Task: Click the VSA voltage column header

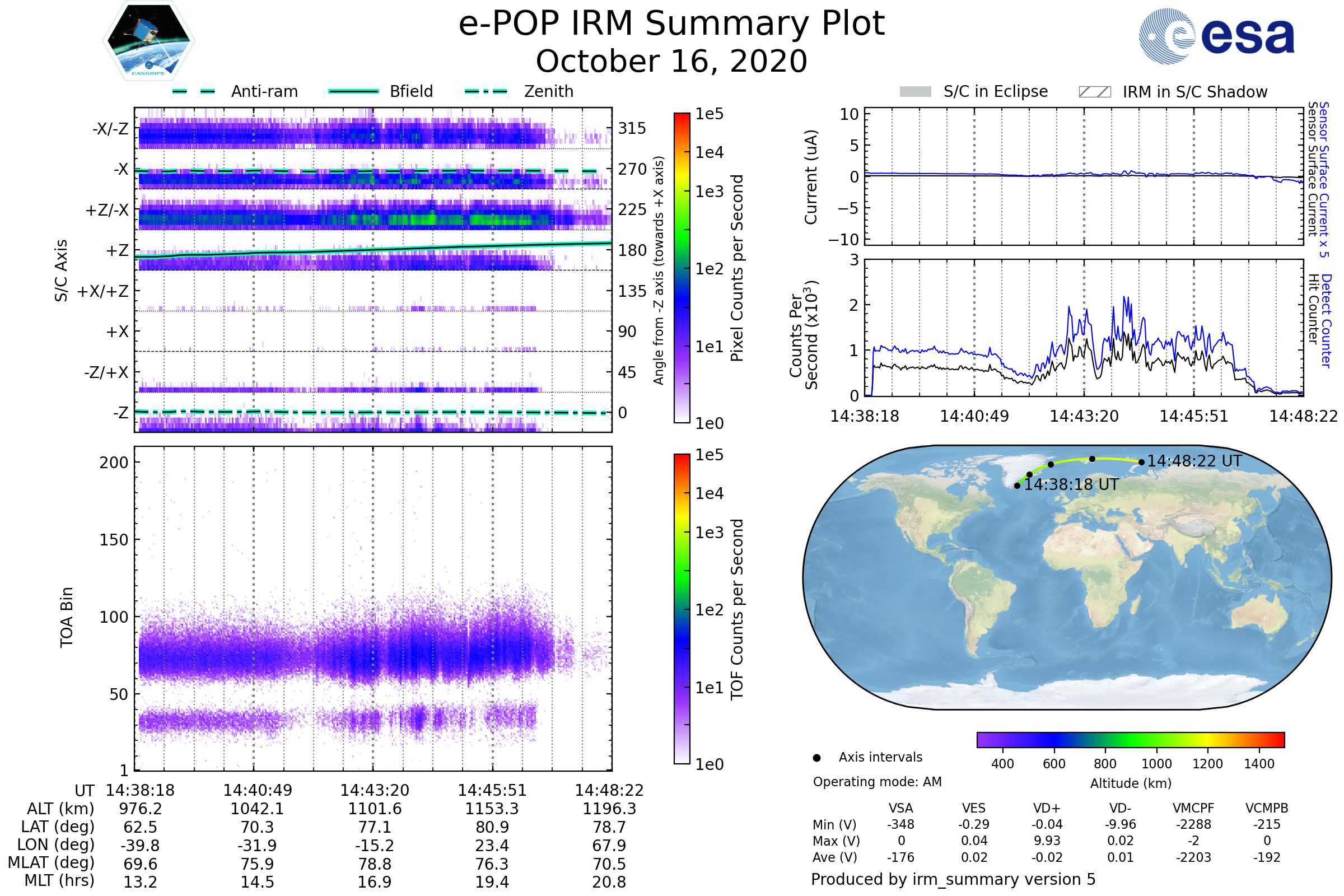Action: [x=900, y=808]
